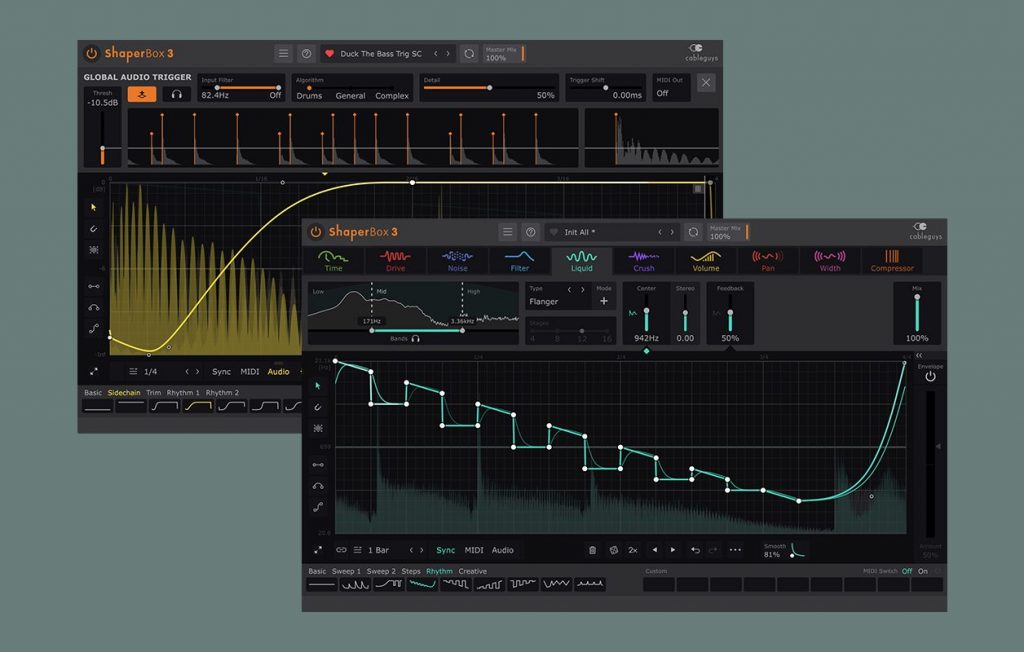Click the reload icon next to Duck The Bass preset
1024x652 pixels.
pos(469,54)
